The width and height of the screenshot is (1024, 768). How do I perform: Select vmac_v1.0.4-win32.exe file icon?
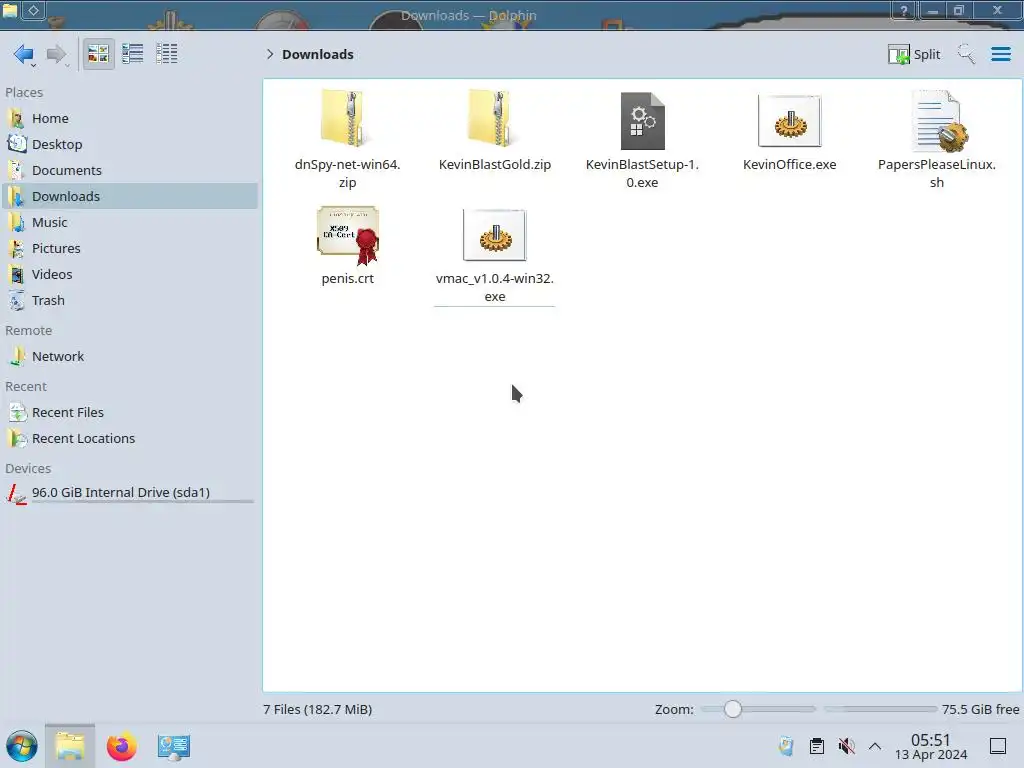pyautogui.click(x=494, y=235)
